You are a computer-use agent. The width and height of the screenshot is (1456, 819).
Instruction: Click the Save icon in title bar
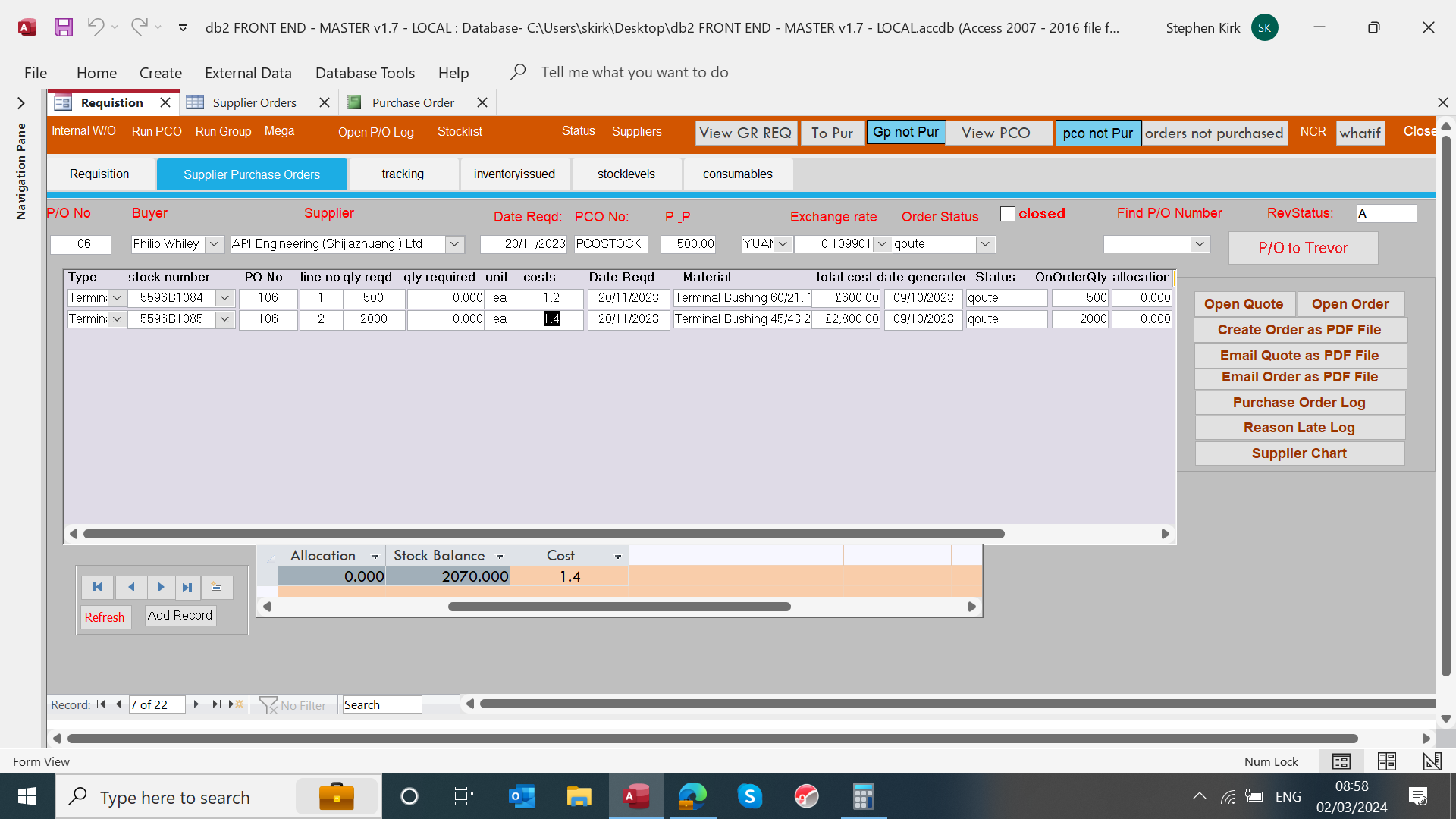[64, 27]
